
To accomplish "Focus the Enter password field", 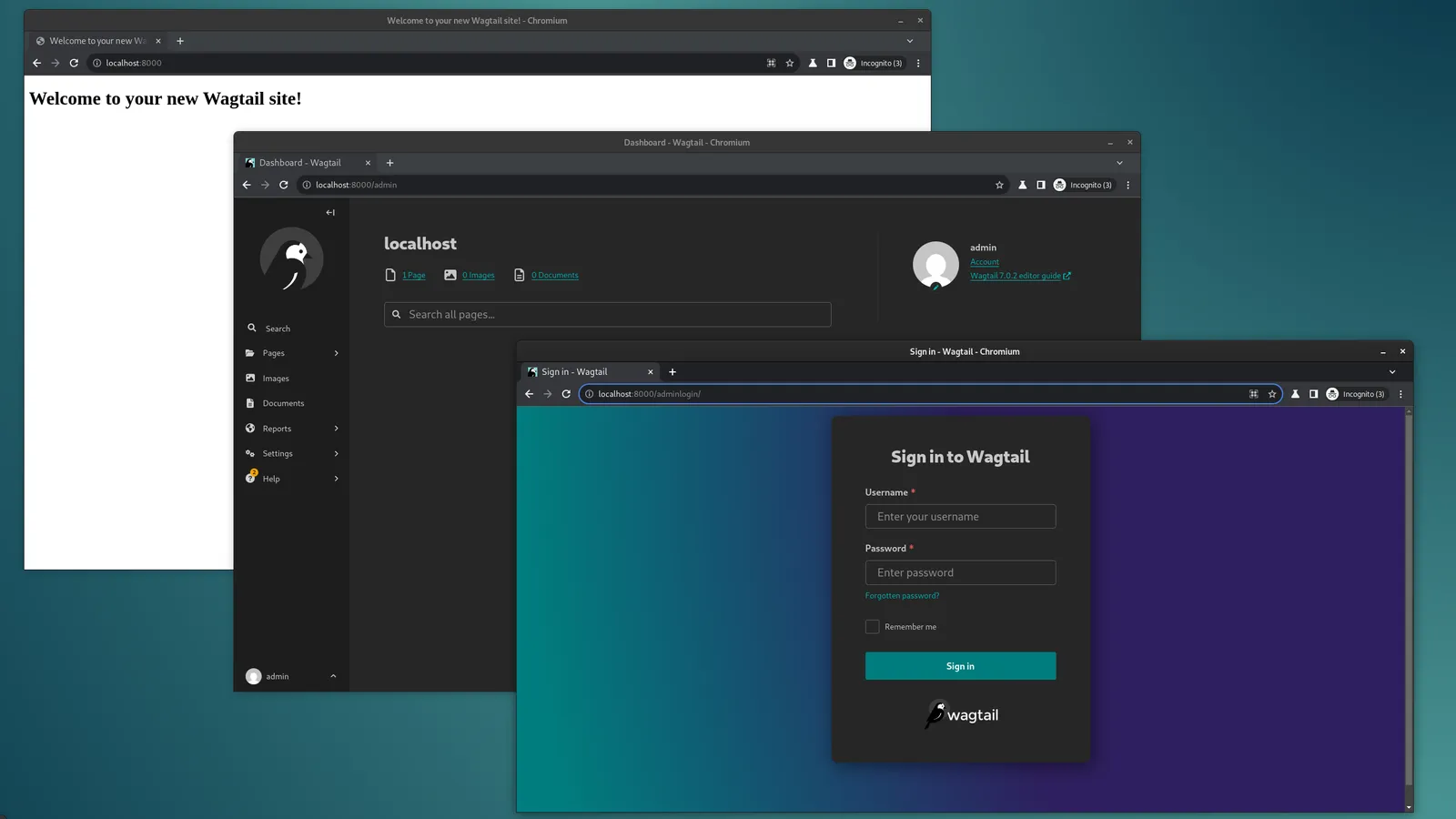I will click(960, 572).
